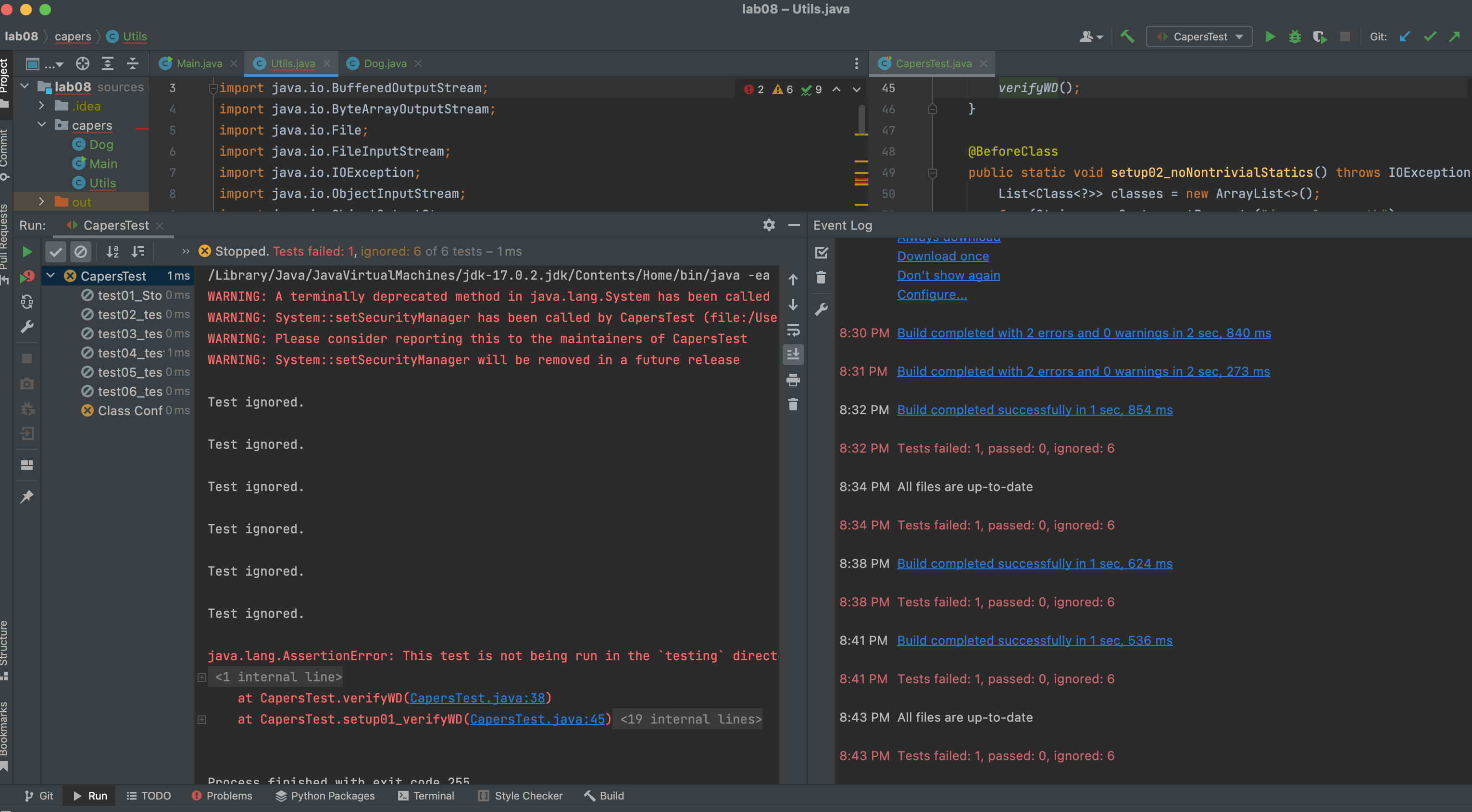Open the Terminal tool window tab
The height and width of the screenshot is (812, 1472).
click(x=426, y=796)
